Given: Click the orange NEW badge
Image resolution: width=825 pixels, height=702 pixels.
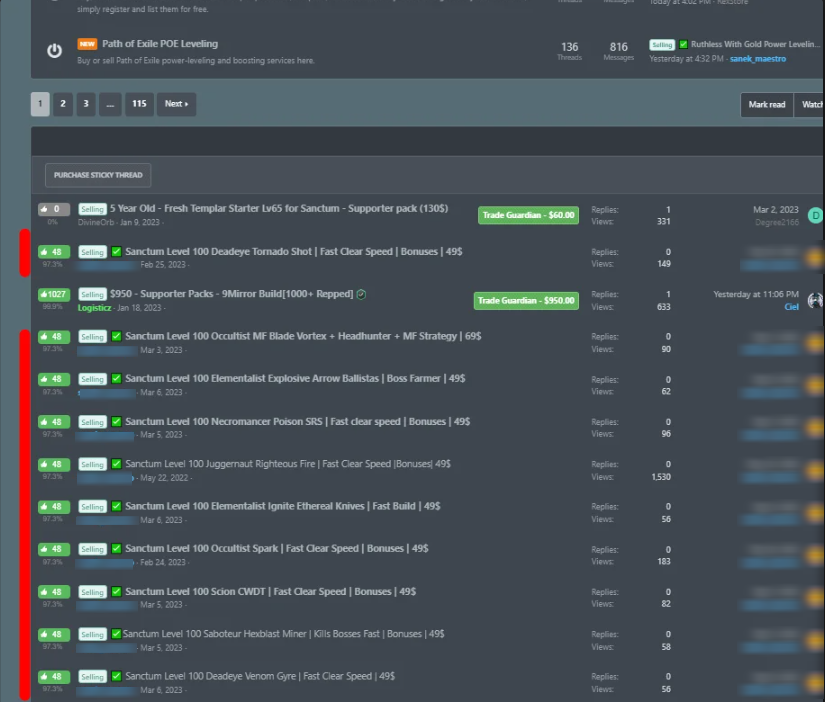Looking at the screenshot, I should (87, 44).
